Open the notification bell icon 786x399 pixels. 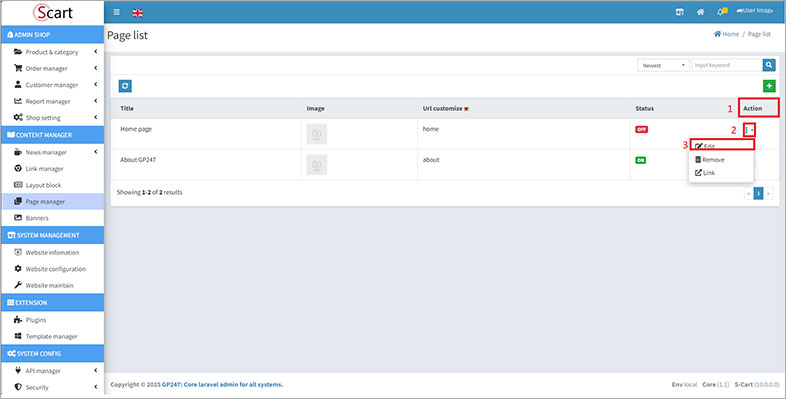pyautogui.click(x=722, y=12)
